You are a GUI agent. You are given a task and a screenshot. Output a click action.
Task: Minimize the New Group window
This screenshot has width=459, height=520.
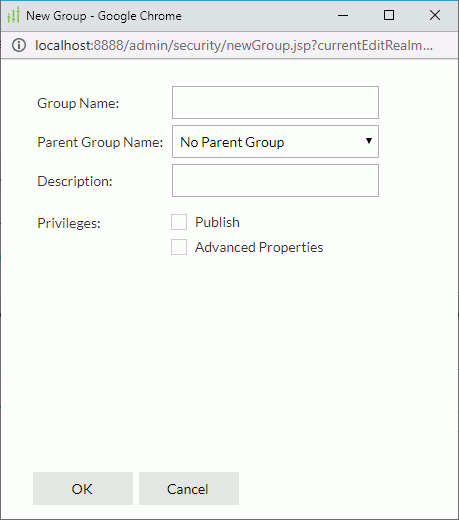[x=343, y=15]
